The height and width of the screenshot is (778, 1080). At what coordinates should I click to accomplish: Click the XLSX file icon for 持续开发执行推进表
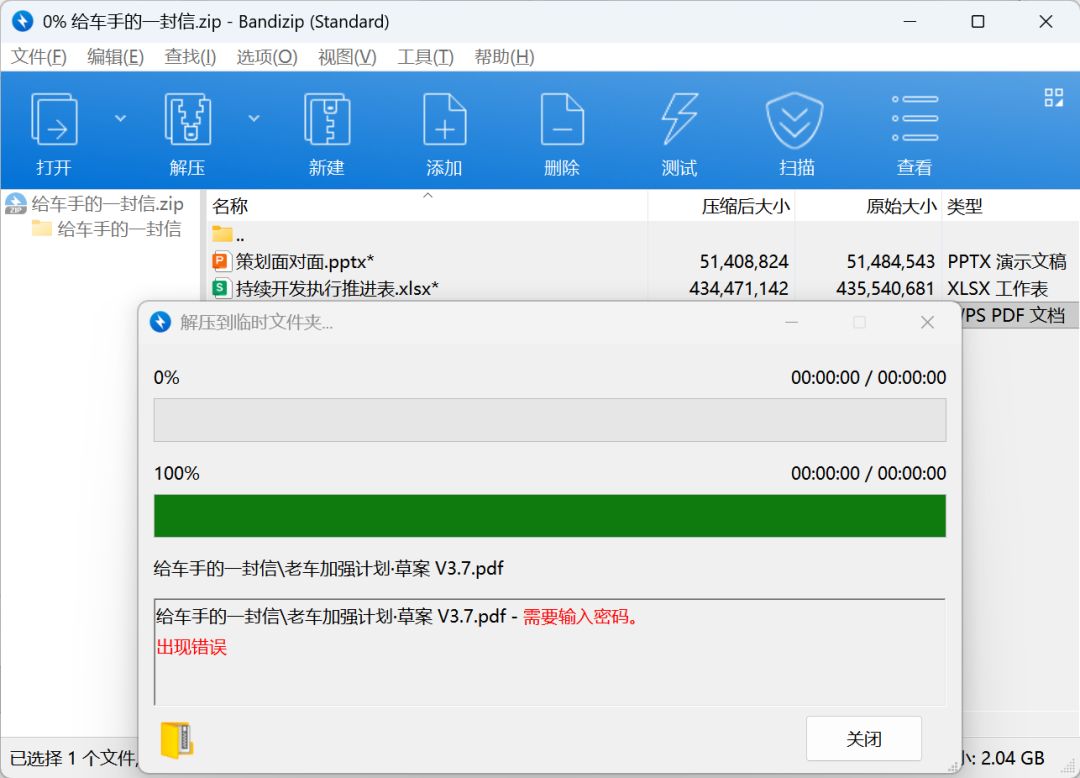(220, 288)
